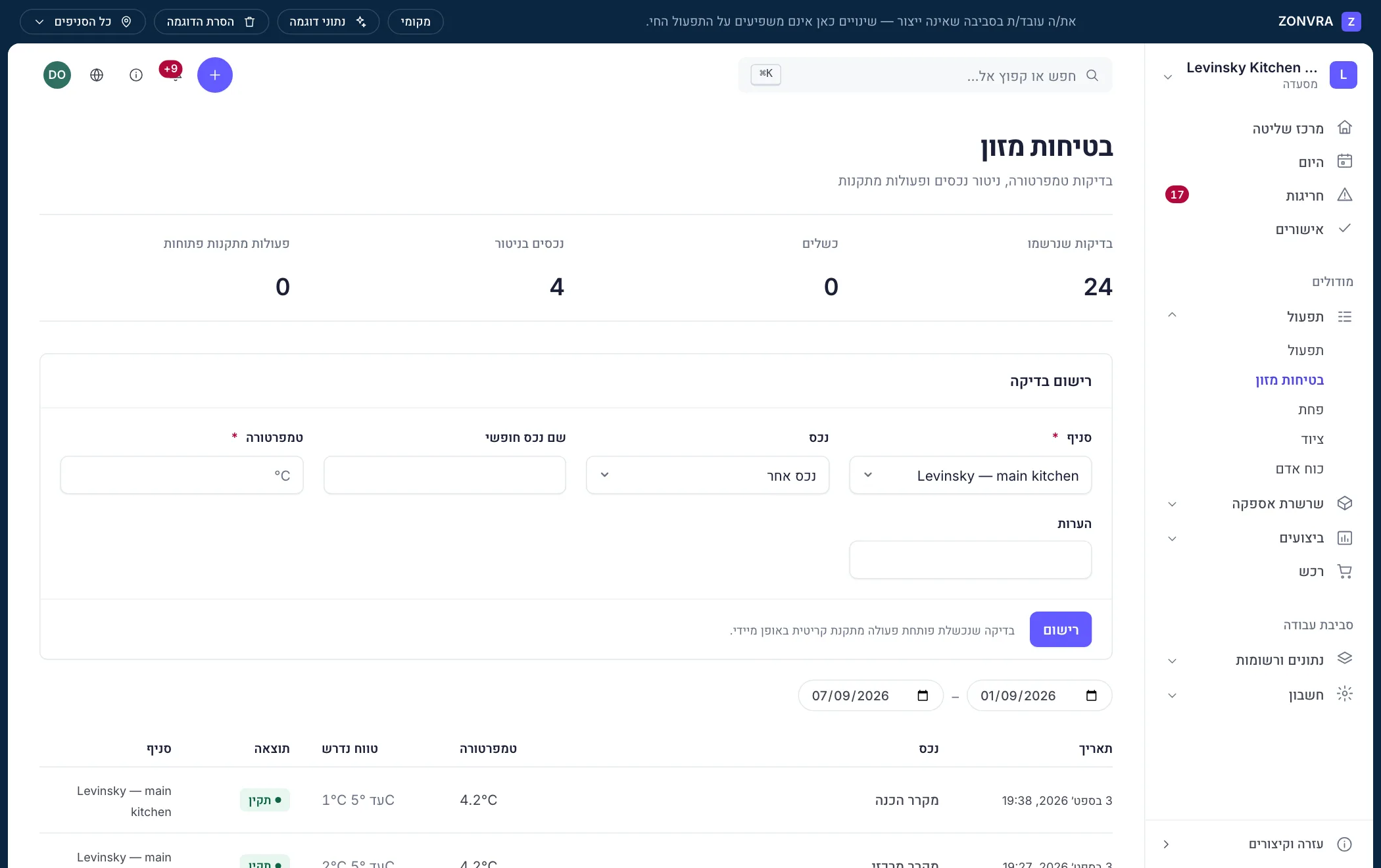Click the שם נכס חופשי input field
Image resolution: width=1381 pixels, height=868 pixels.
coord(445,475)
